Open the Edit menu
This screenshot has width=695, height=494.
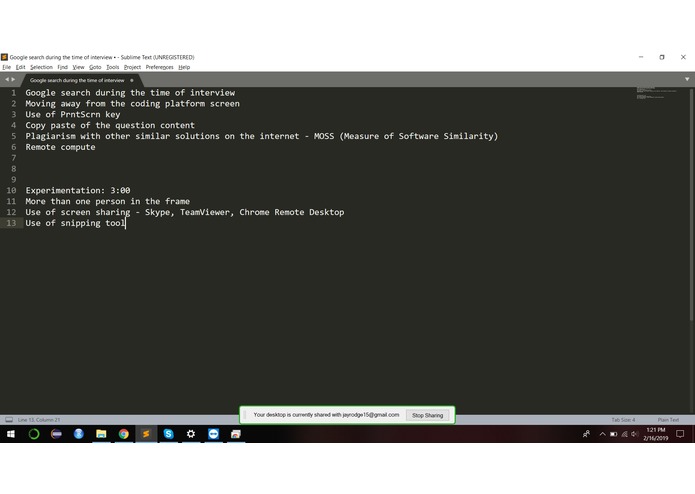(20, 67)
